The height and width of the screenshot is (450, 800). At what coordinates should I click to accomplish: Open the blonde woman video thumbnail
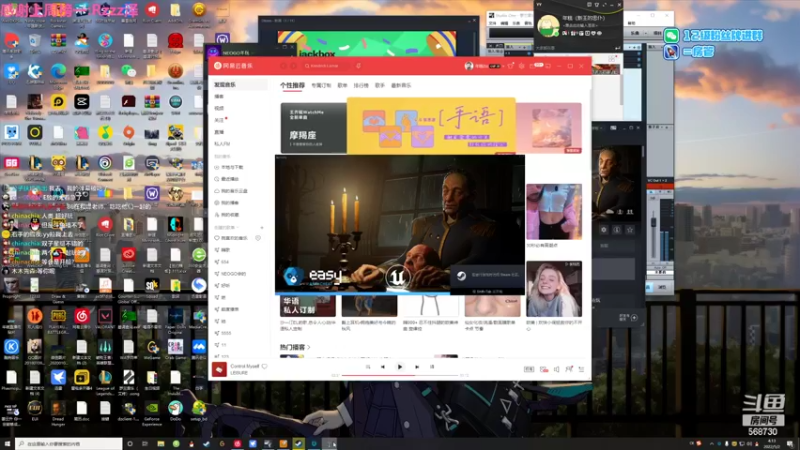(x=554, y=289)
